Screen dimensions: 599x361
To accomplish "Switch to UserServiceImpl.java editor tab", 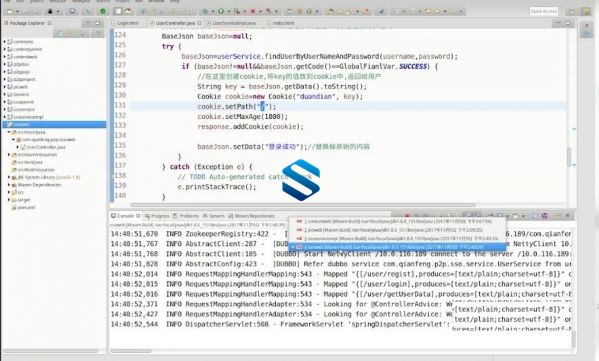I will (x=234, y=23).
